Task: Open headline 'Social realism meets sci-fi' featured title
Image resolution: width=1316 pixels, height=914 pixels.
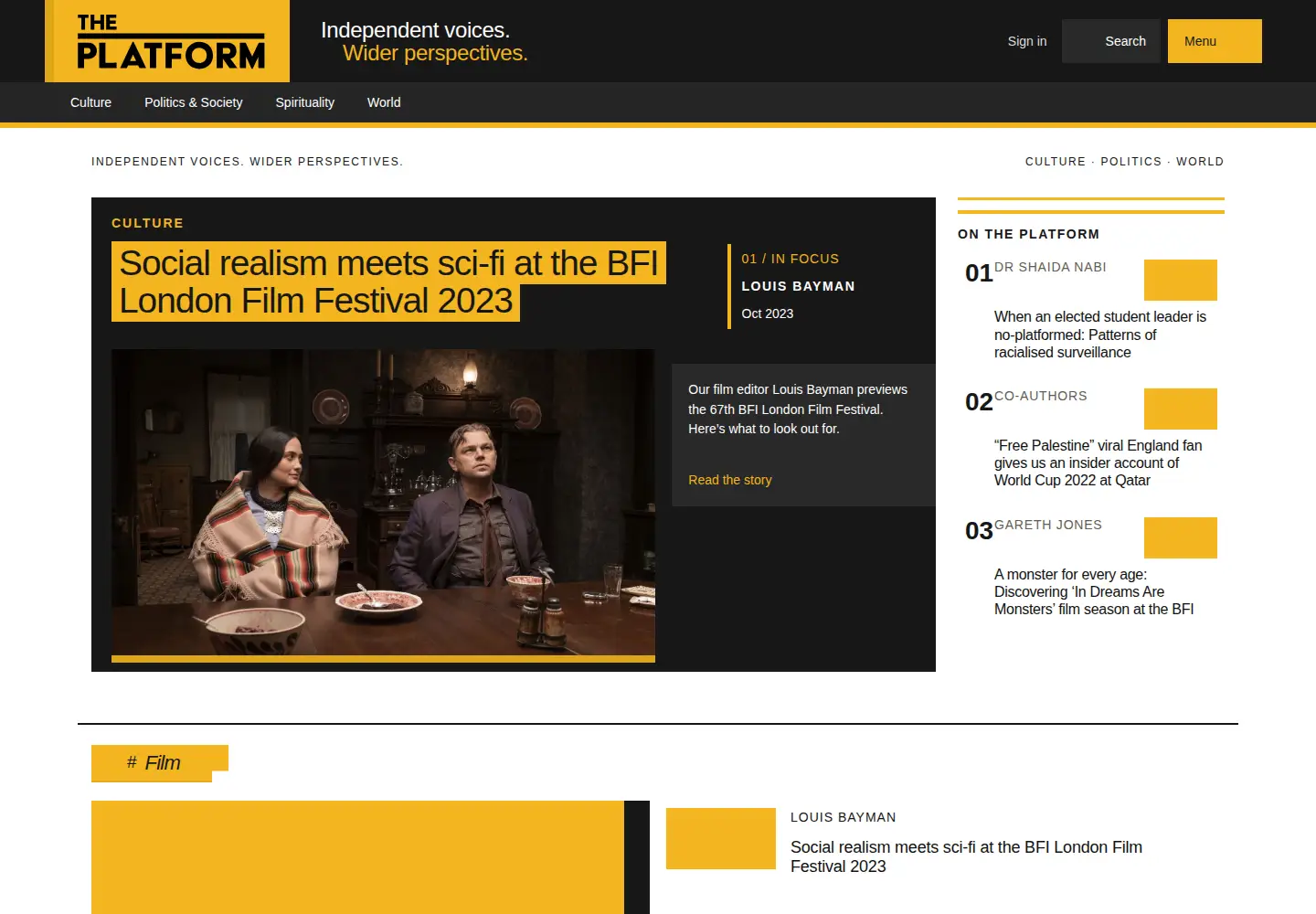Action: coord(388,282)
